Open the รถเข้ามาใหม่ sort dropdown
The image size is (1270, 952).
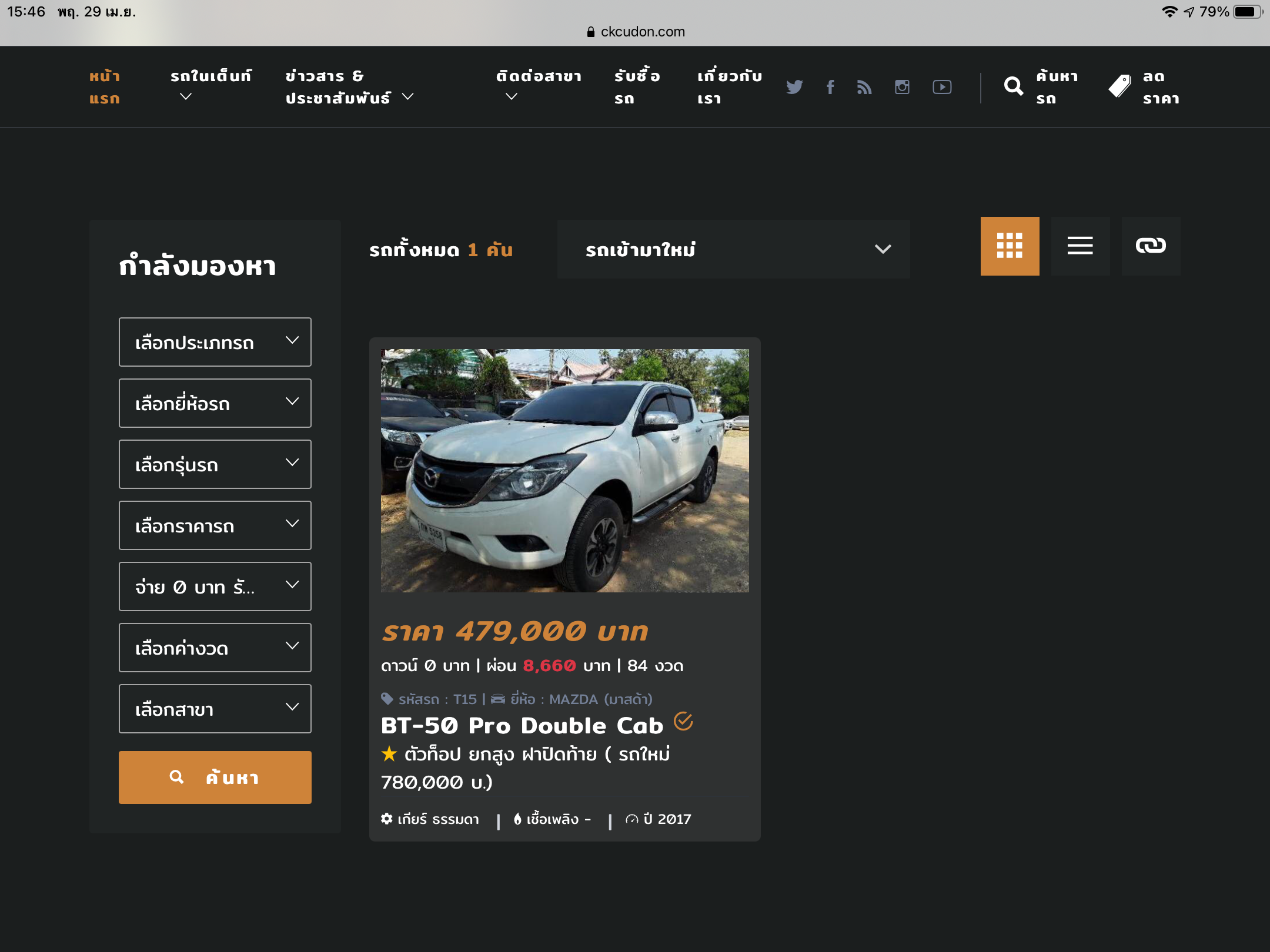coord(733,249)
